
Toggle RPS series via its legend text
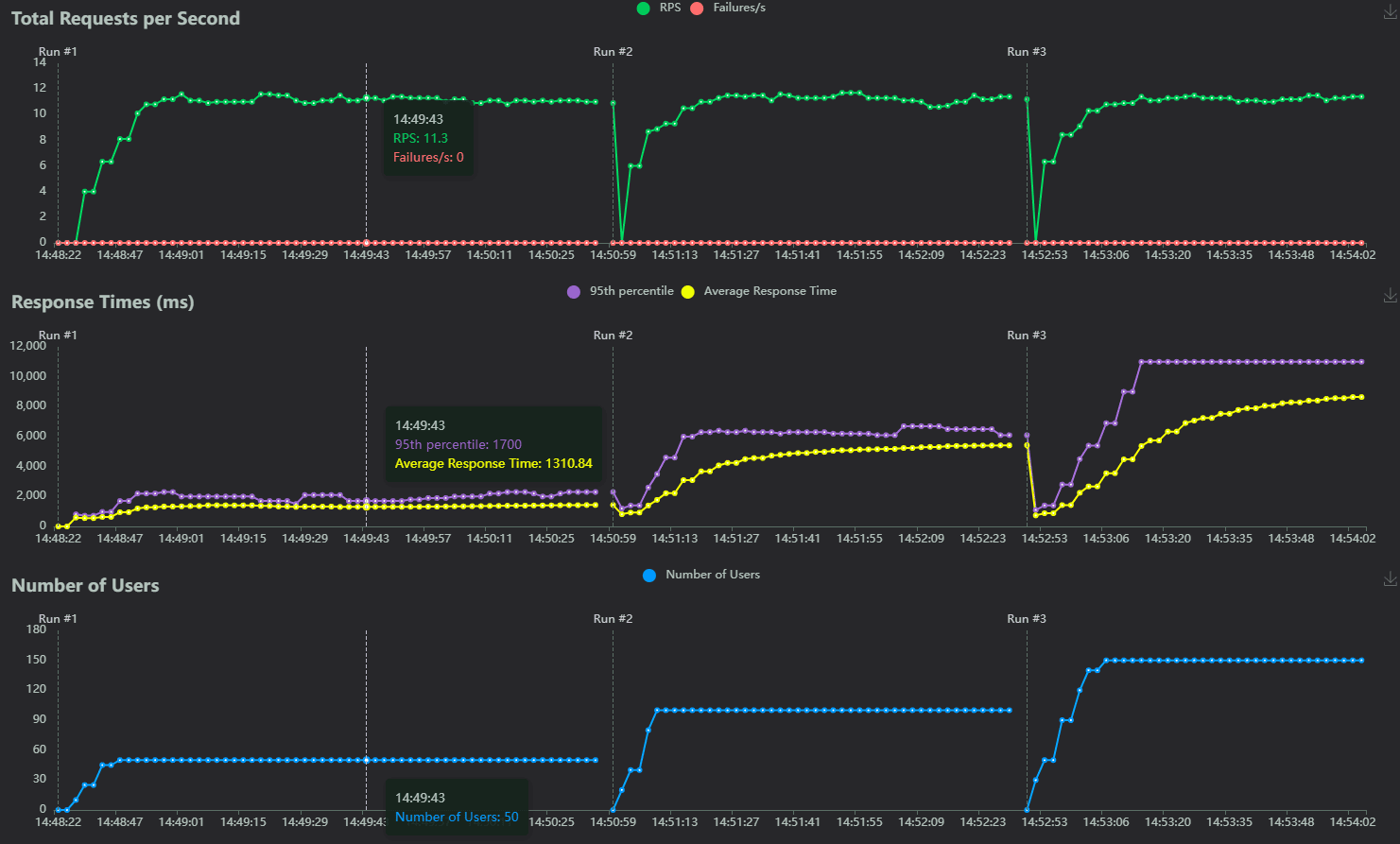670,8
